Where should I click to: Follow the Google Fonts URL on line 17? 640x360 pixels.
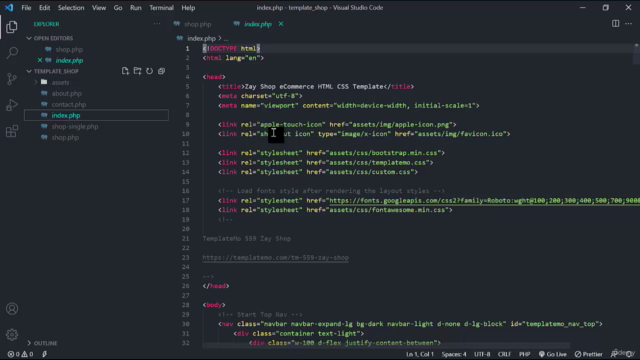coord(484,200)
